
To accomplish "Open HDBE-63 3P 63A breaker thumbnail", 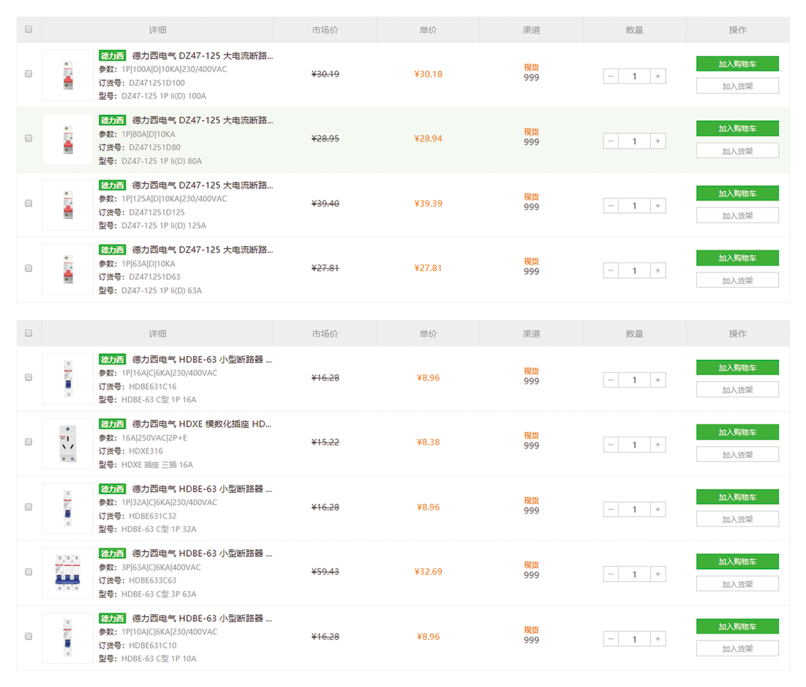I will [67, 573].
